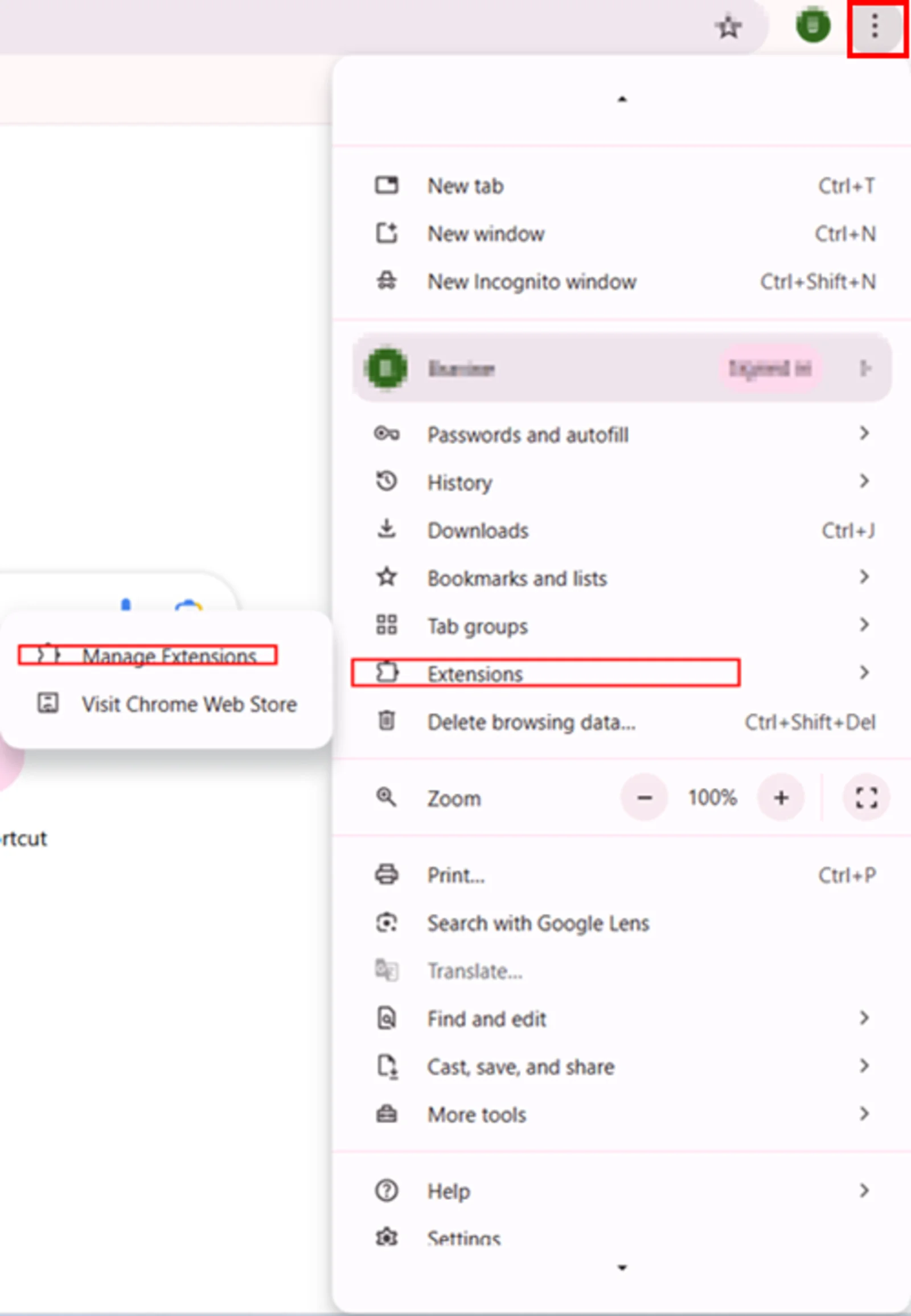911x1316 pixels.
Task: Open the signed-in profile row
Action: tap(621, 369)
